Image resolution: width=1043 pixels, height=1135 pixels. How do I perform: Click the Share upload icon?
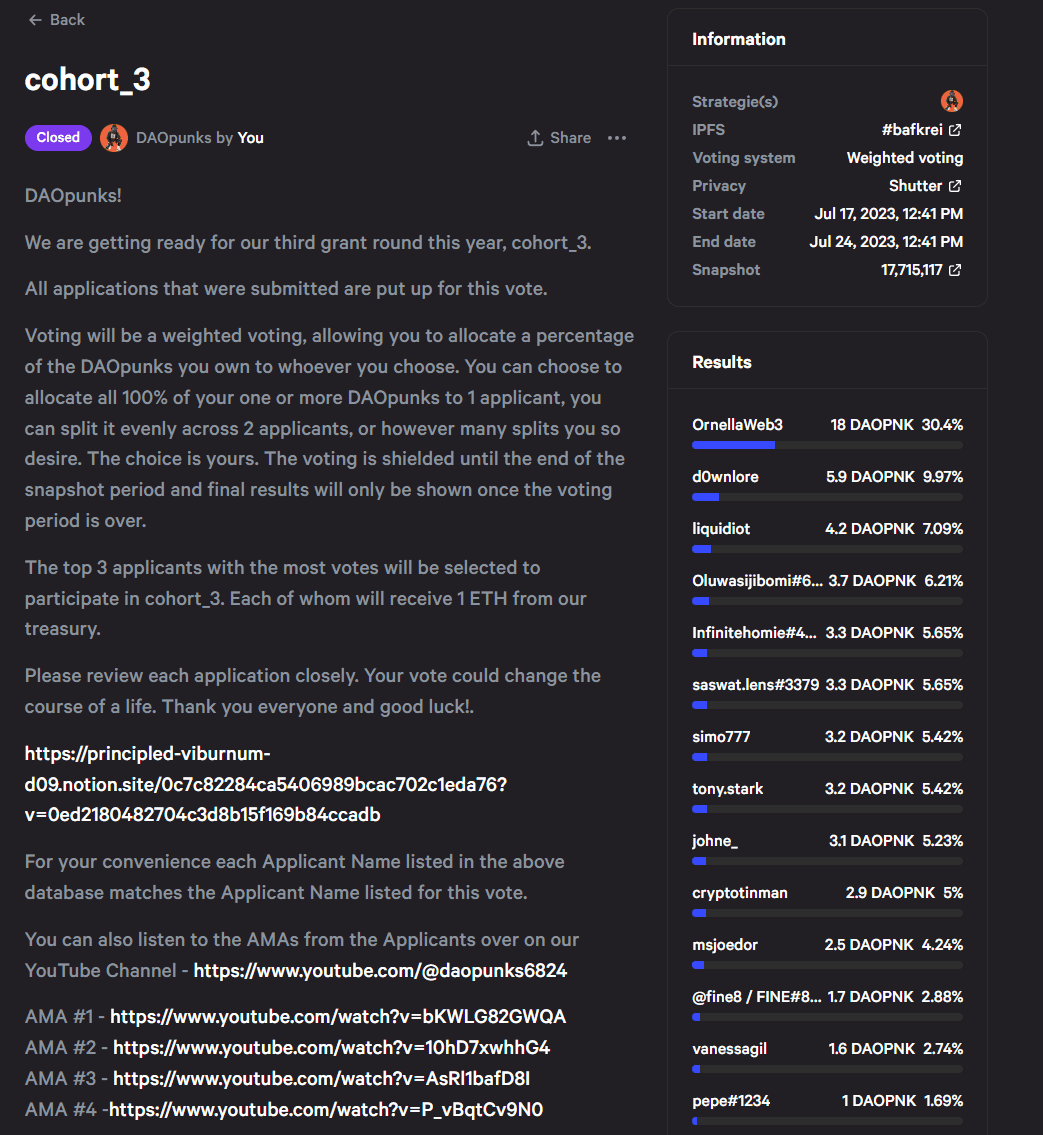tap(535, 138)
